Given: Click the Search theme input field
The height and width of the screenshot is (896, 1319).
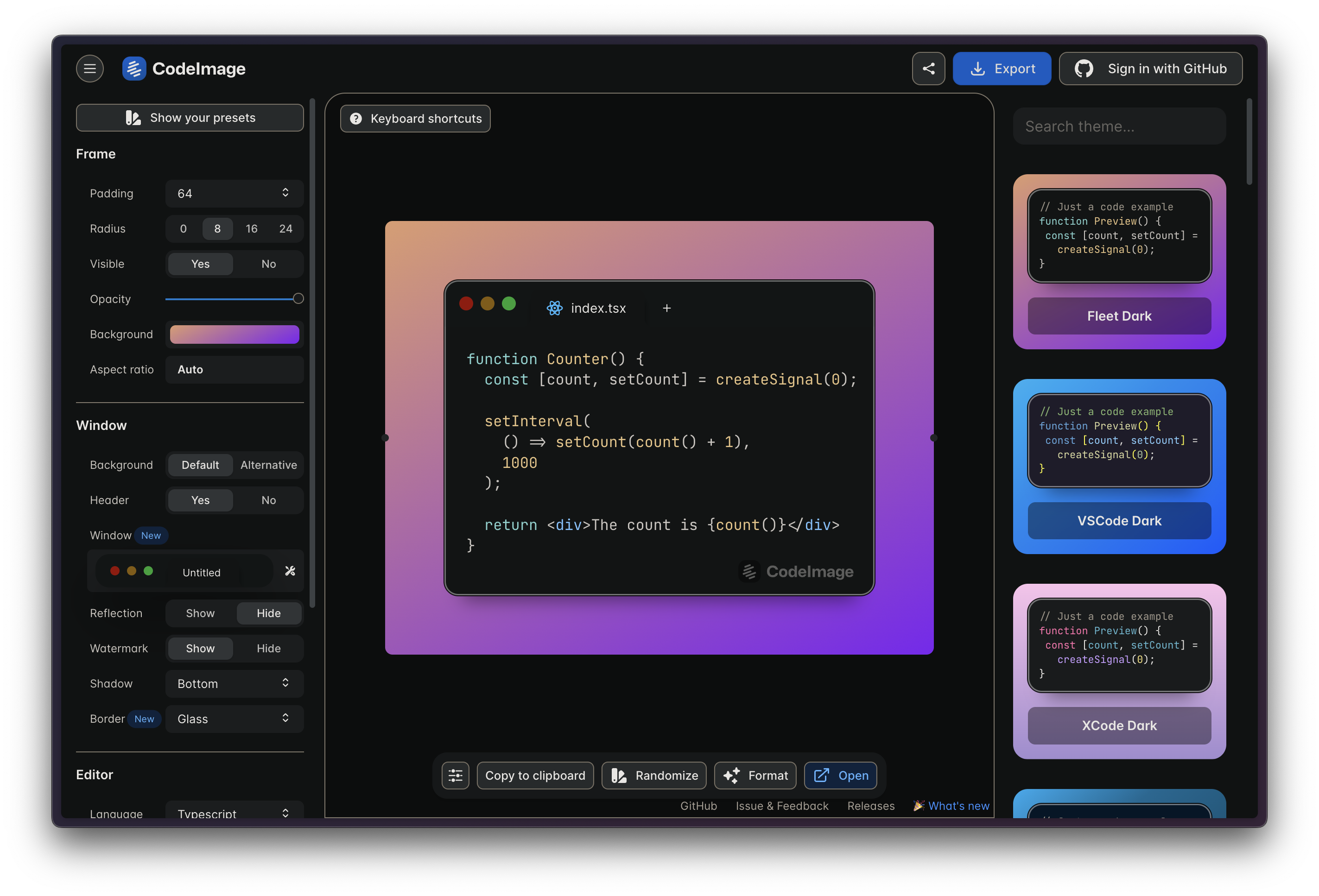Looking at the screenshot, I should pyautogui.click(x=1119, y=126).
